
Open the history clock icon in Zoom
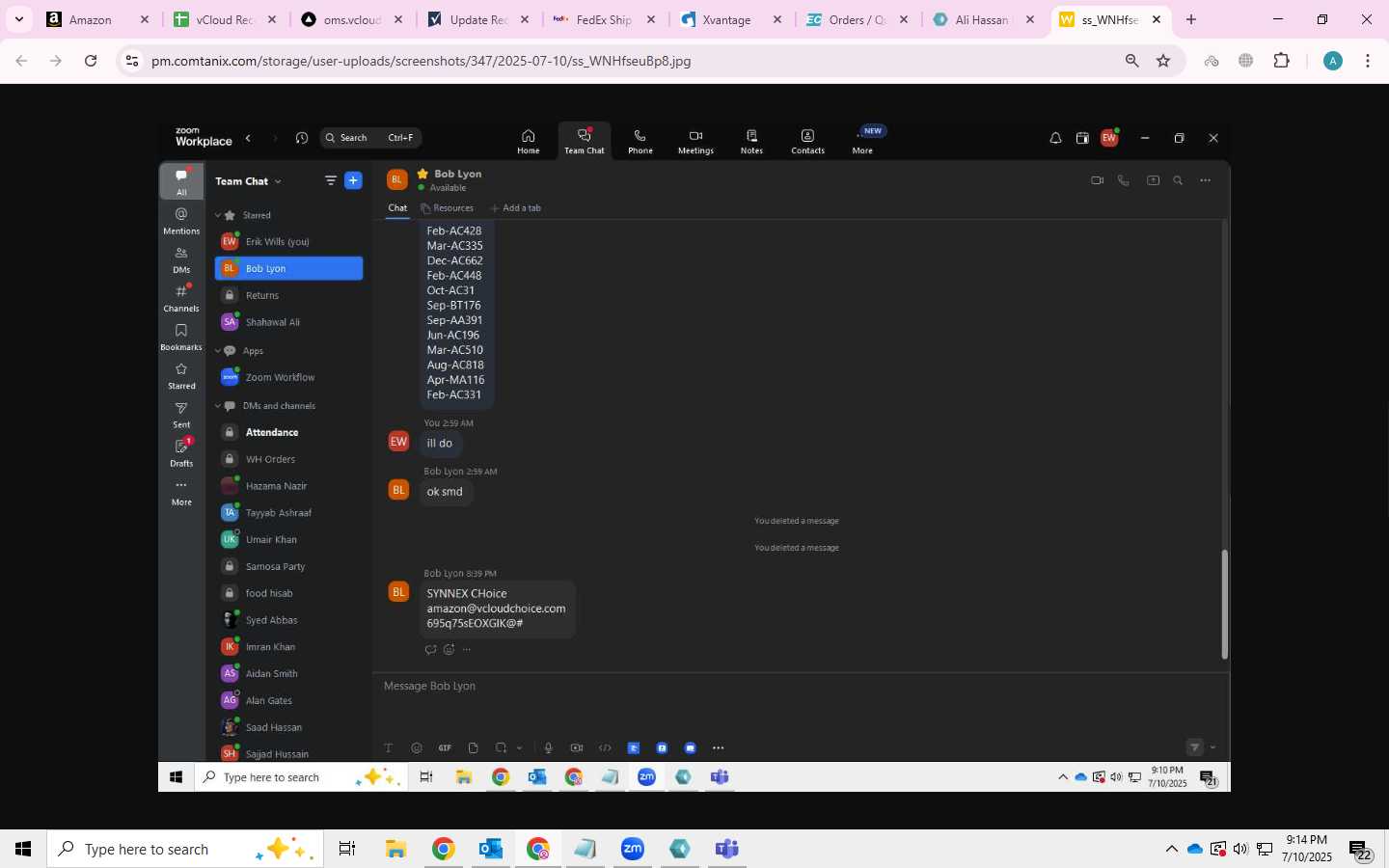(302, 138)
